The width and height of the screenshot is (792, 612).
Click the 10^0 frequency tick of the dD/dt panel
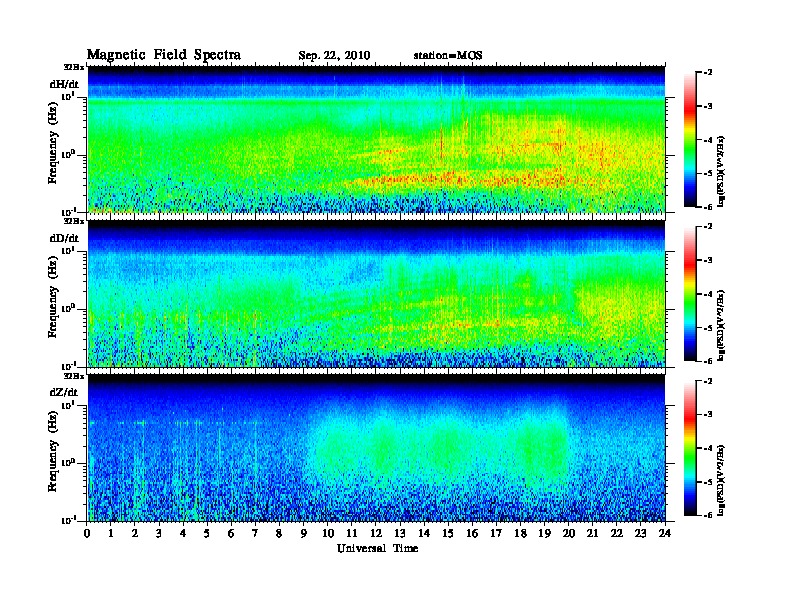tap(68, 308)
